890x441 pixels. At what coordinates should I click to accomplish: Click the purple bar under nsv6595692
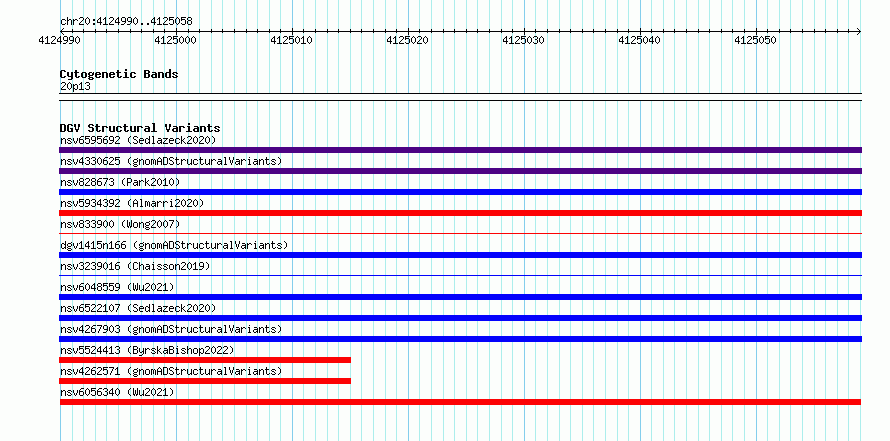click(x=460, y=150)
